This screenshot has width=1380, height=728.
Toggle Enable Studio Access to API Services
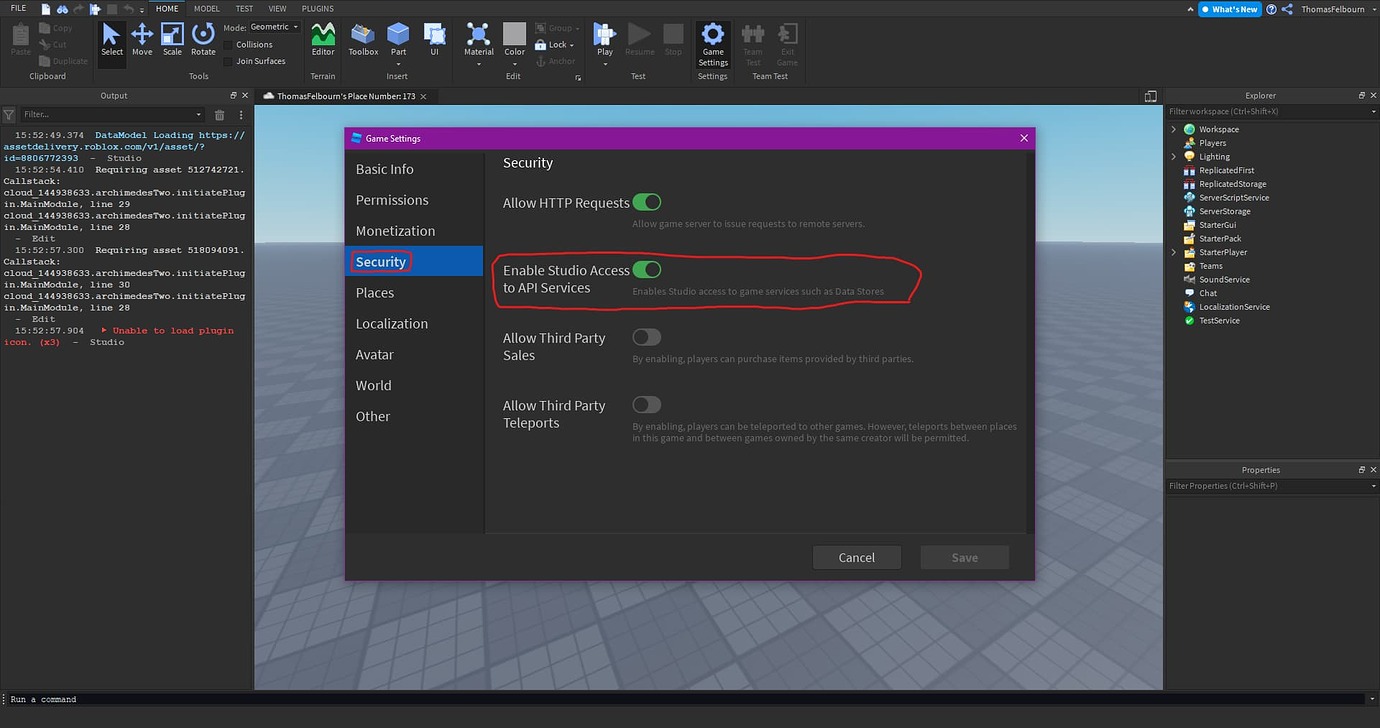tap(647, 270)
